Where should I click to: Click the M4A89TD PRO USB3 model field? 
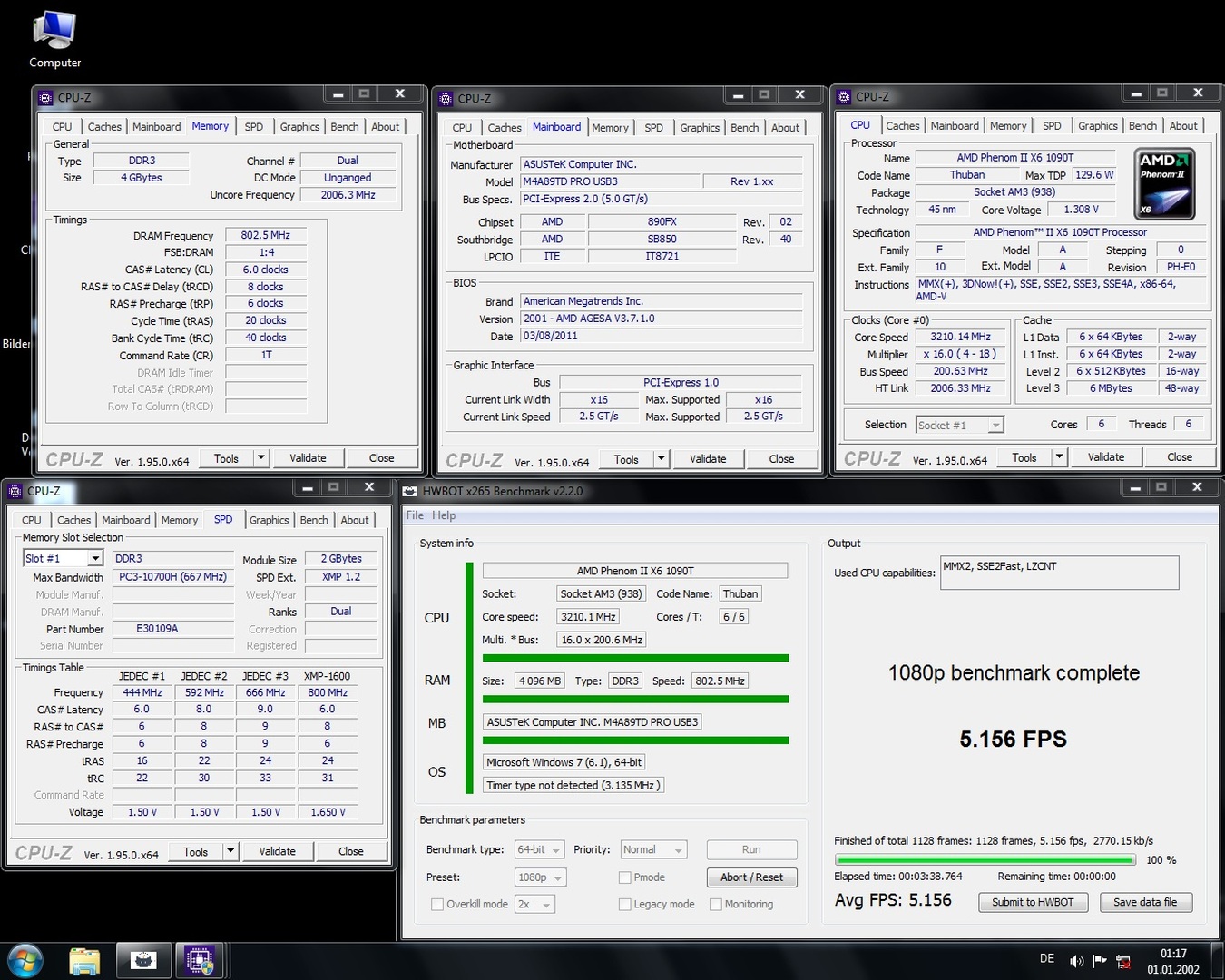point(611,181)
